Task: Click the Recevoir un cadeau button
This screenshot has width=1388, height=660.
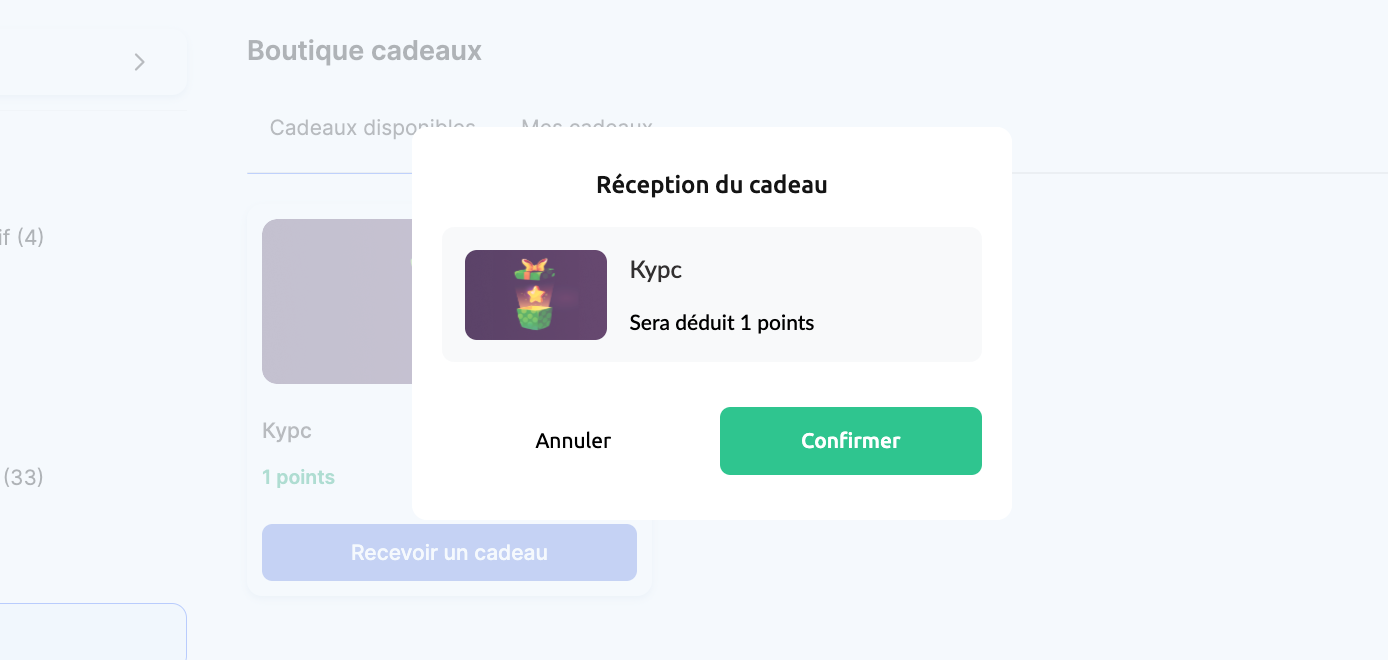Action: tap(449, 553)
